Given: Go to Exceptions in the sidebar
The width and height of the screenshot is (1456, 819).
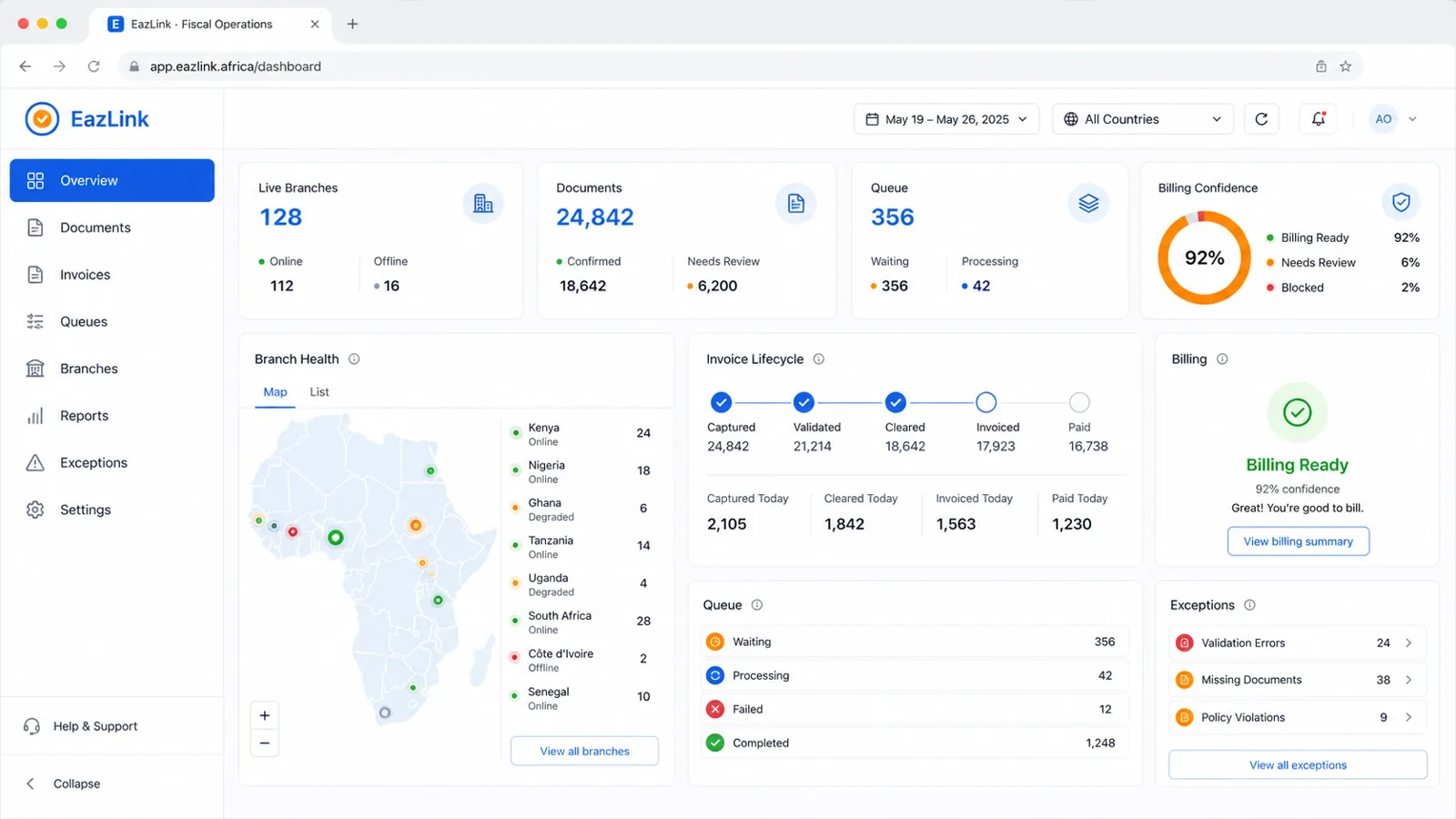Looking at the screenshot, I should point(112,463).
